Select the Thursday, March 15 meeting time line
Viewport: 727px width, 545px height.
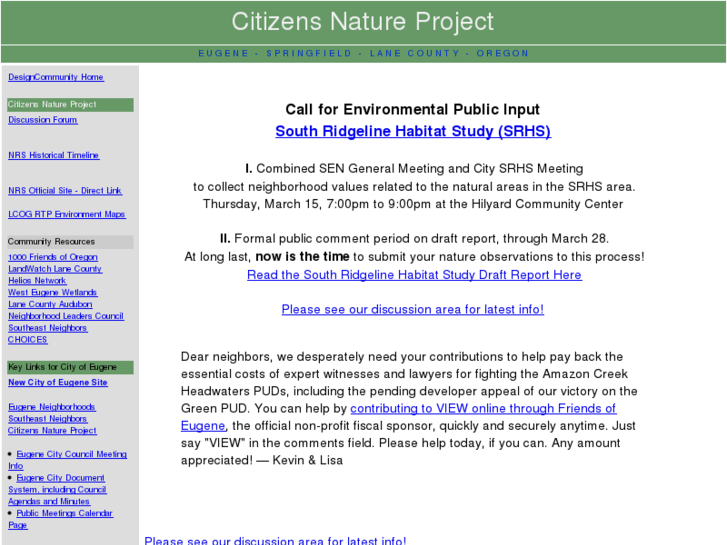(413, 204)
